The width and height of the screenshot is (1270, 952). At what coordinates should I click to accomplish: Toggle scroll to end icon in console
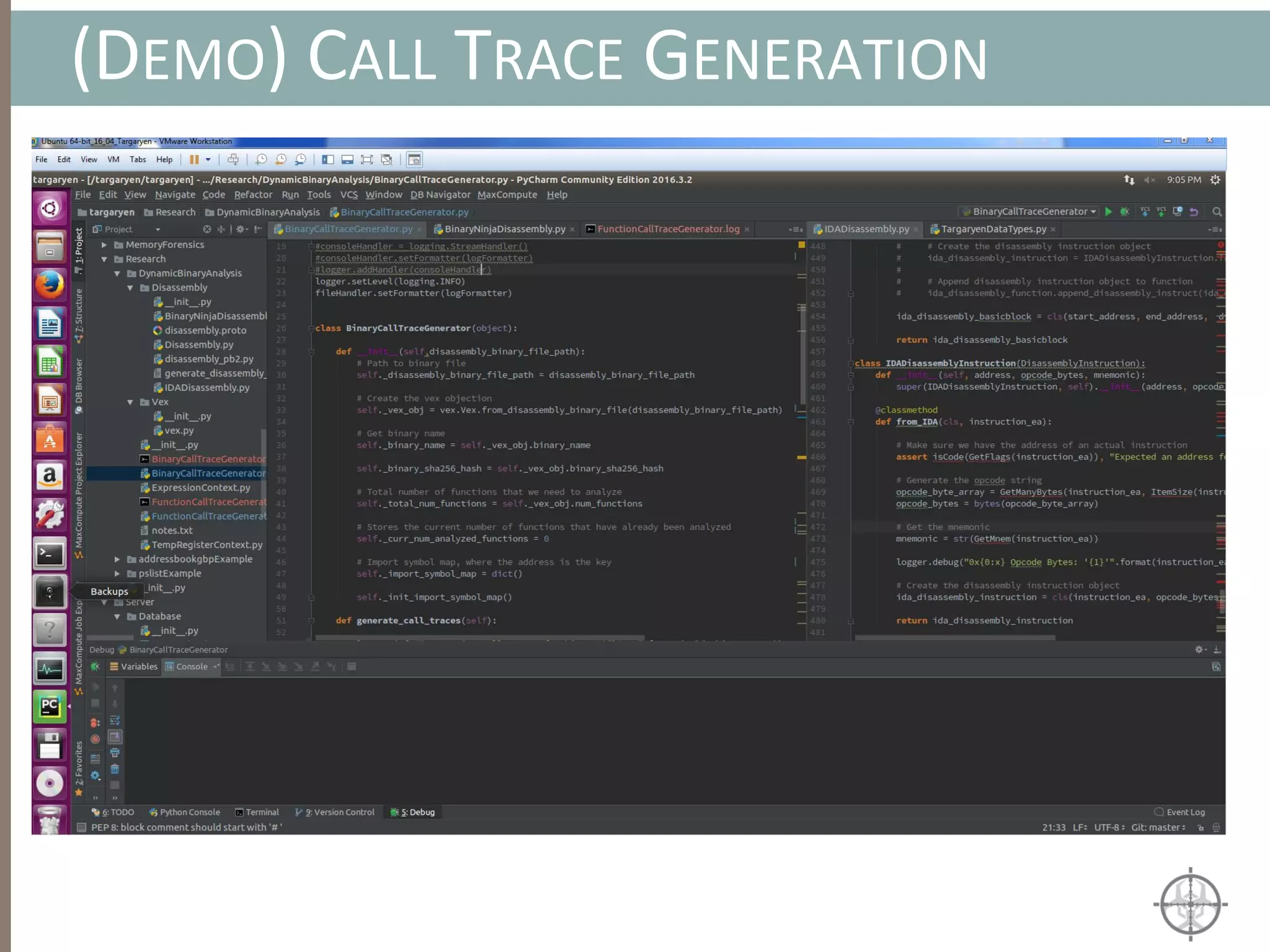[x=115, y=737]
